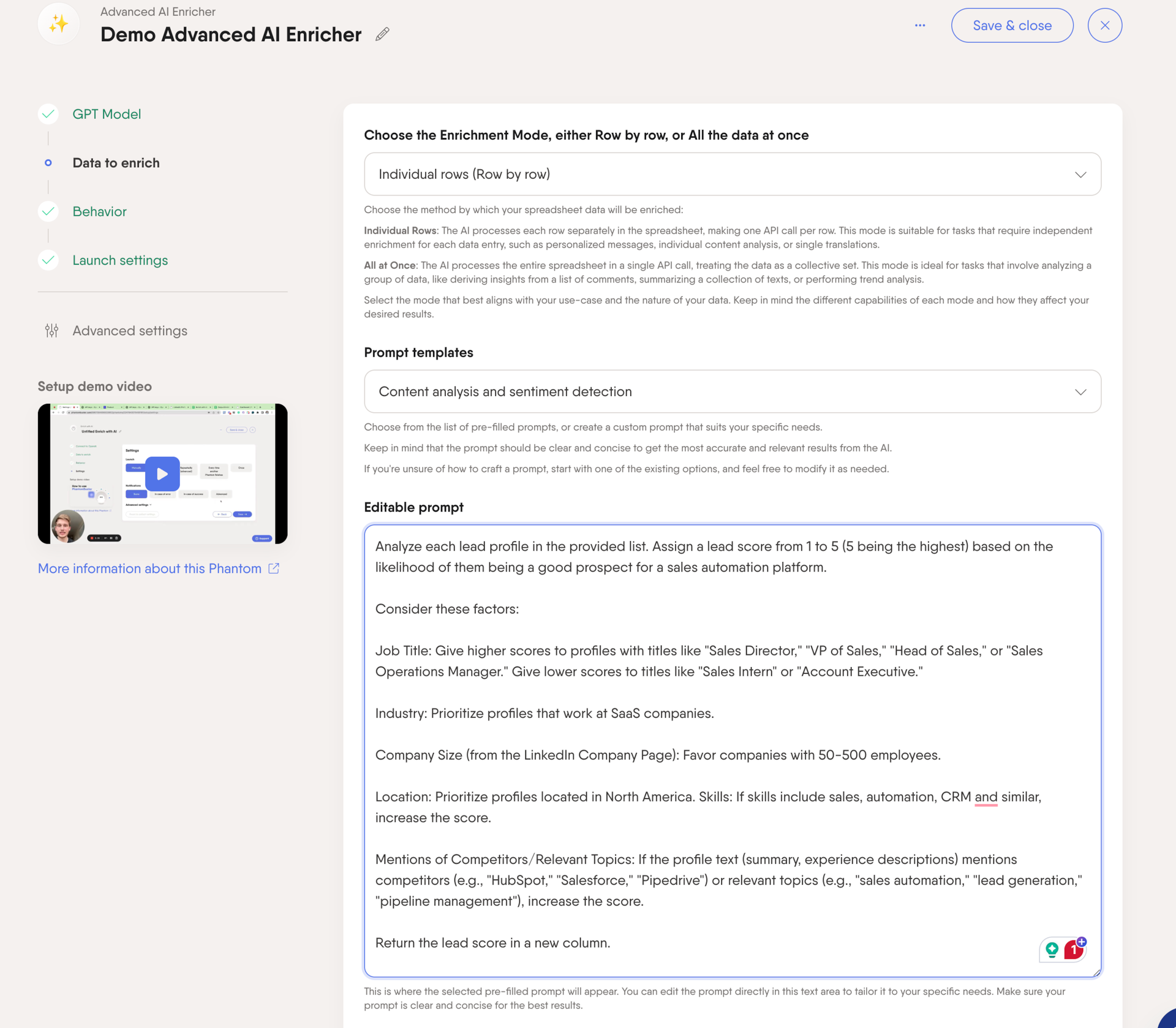Click "Return the lead score in a new column."
This screenshot has width=1176, height=1028.
(x=492, y=942)
